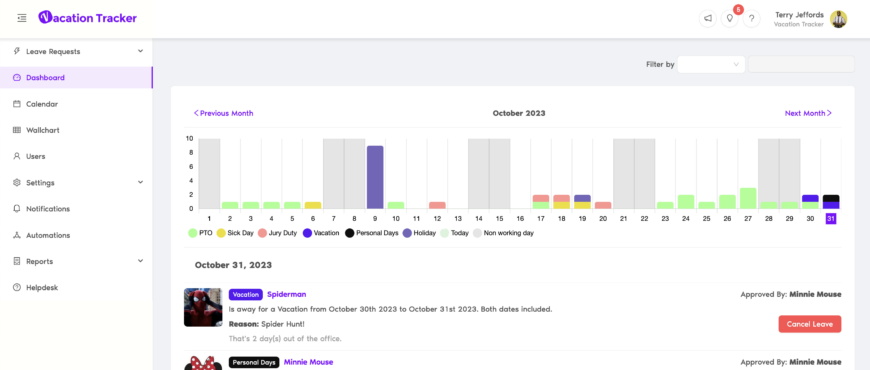Image resolution: width=870 pixels, height=370 pixels.
Task: Click the October 31, 2023 heading
Action: tap(233, 265)
